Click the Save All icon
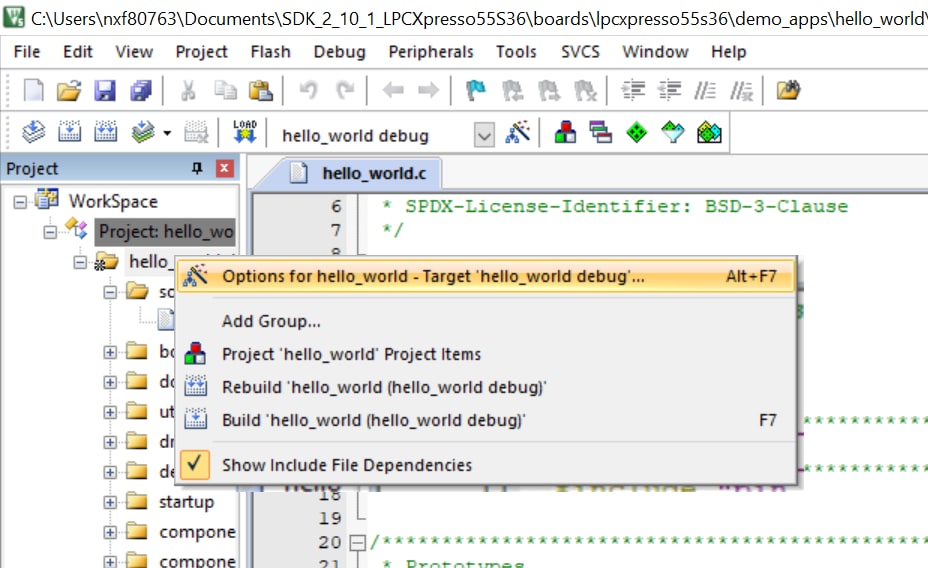The image size is (928, 568). [140, 91]
